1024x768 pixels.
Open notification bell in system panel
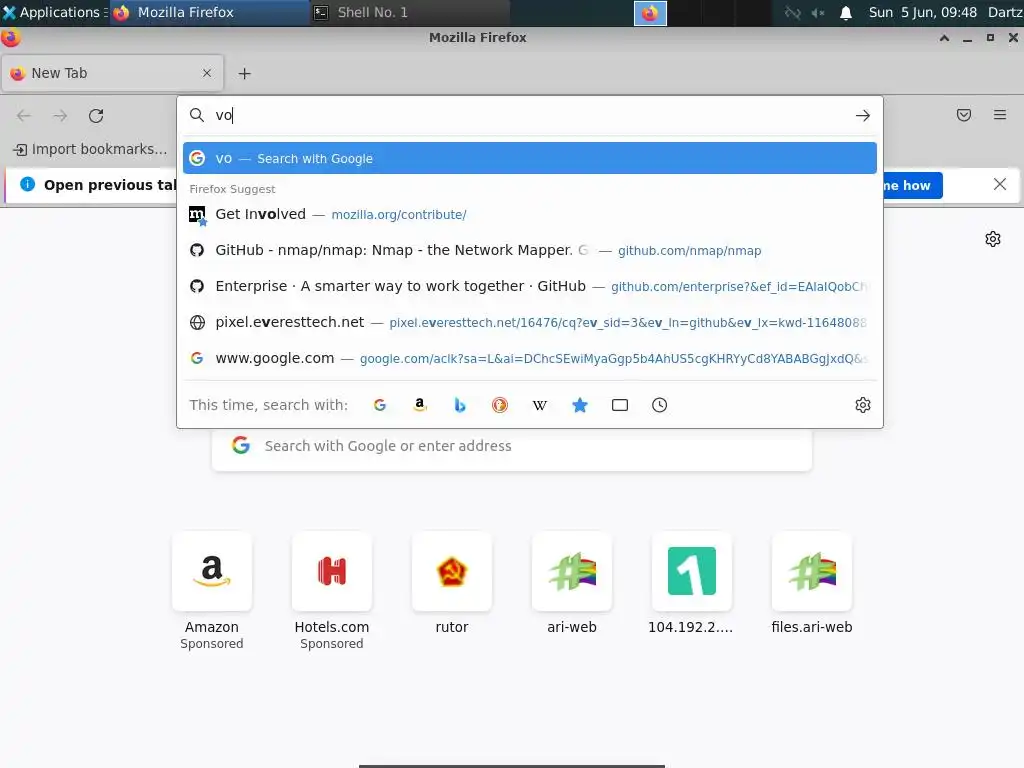point(846,13)
